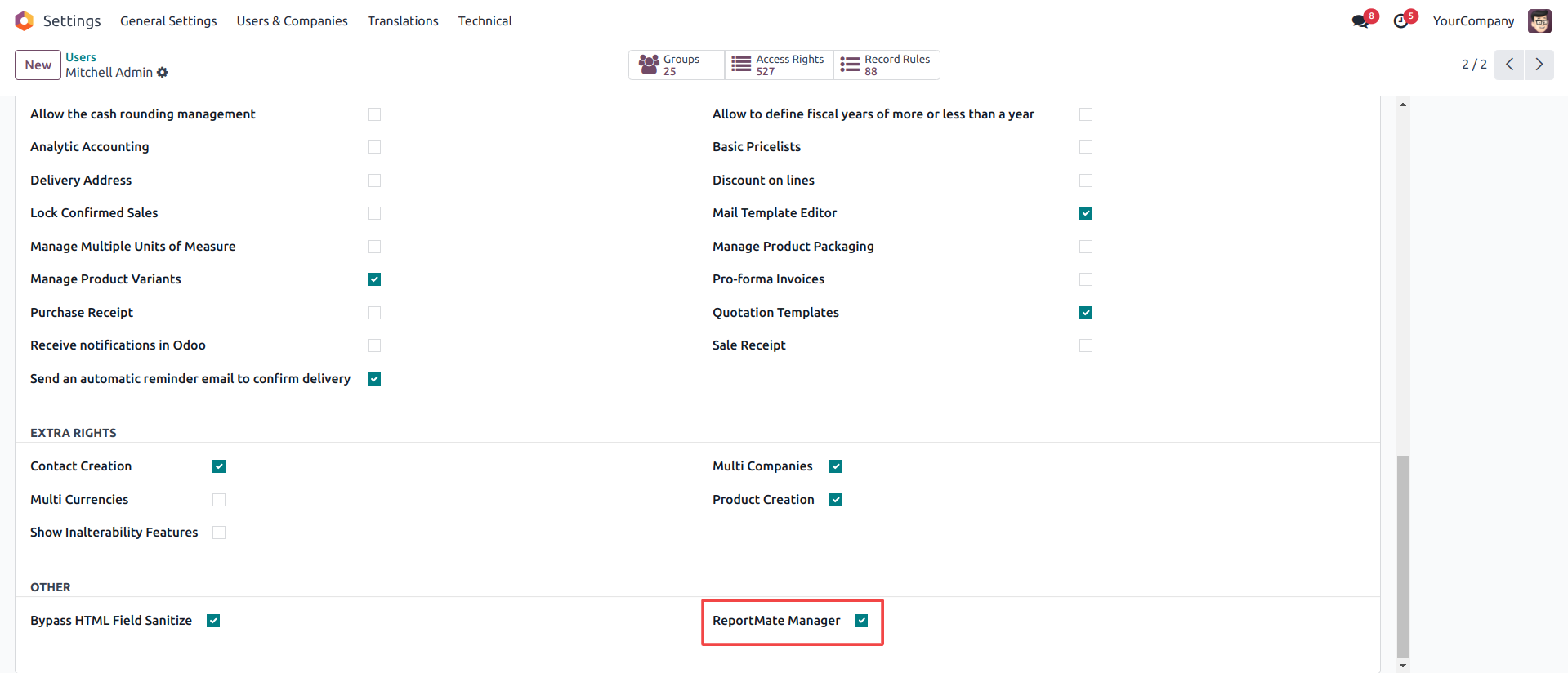Image resolution: width=1568 pixels, height=673 pixels.
Task: Click the Users breadcrumb link
Action: pos(81,57)
